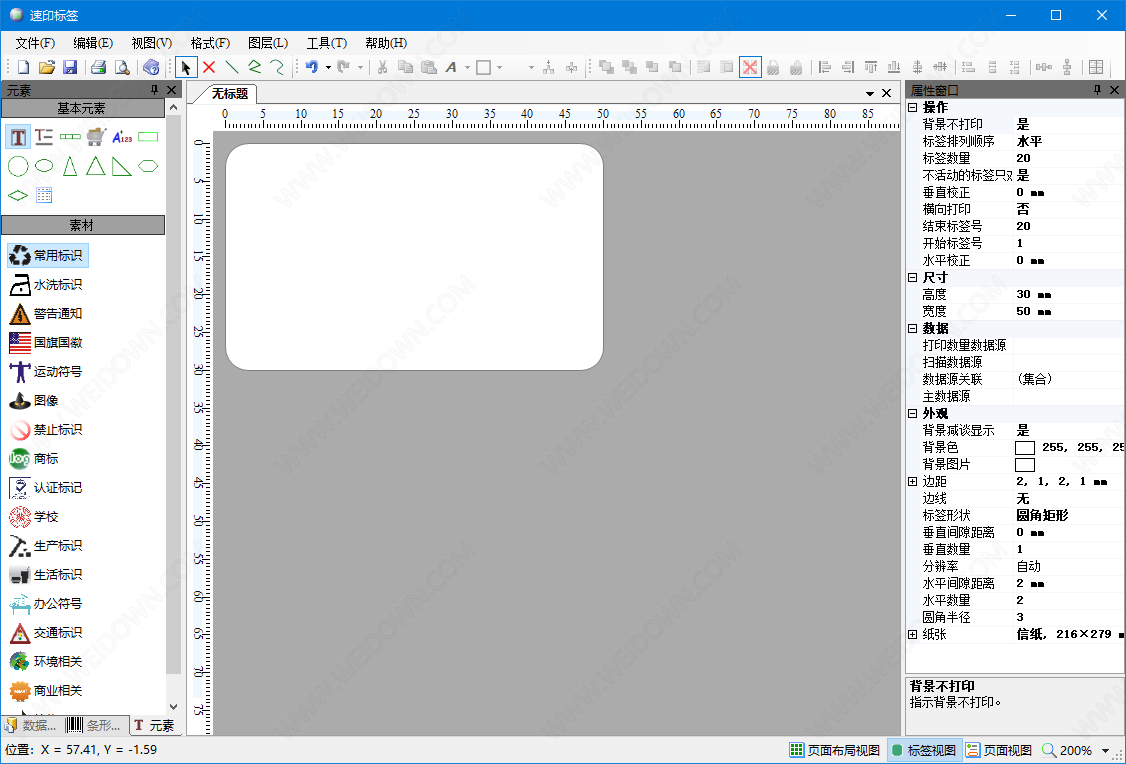Click the print preview icon
Screen dimensions: 1126x764
(x=122, y=67)
